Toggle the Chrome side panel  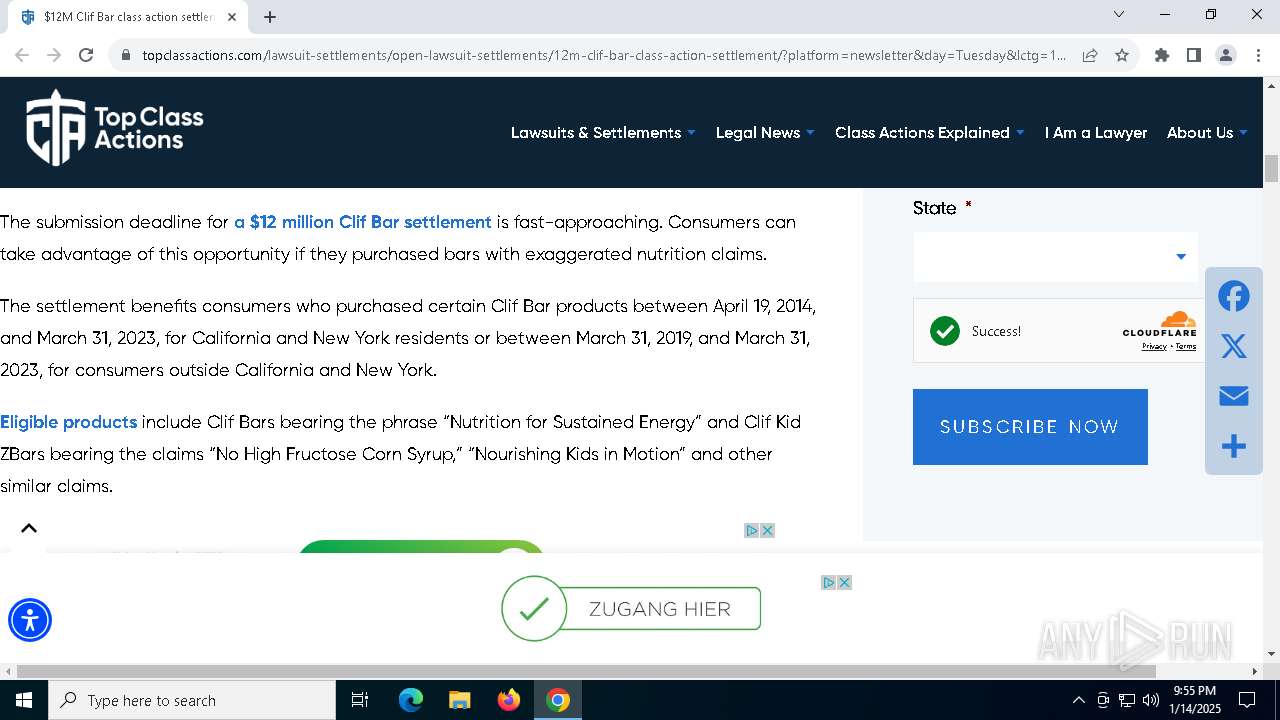pos(1194,55)
